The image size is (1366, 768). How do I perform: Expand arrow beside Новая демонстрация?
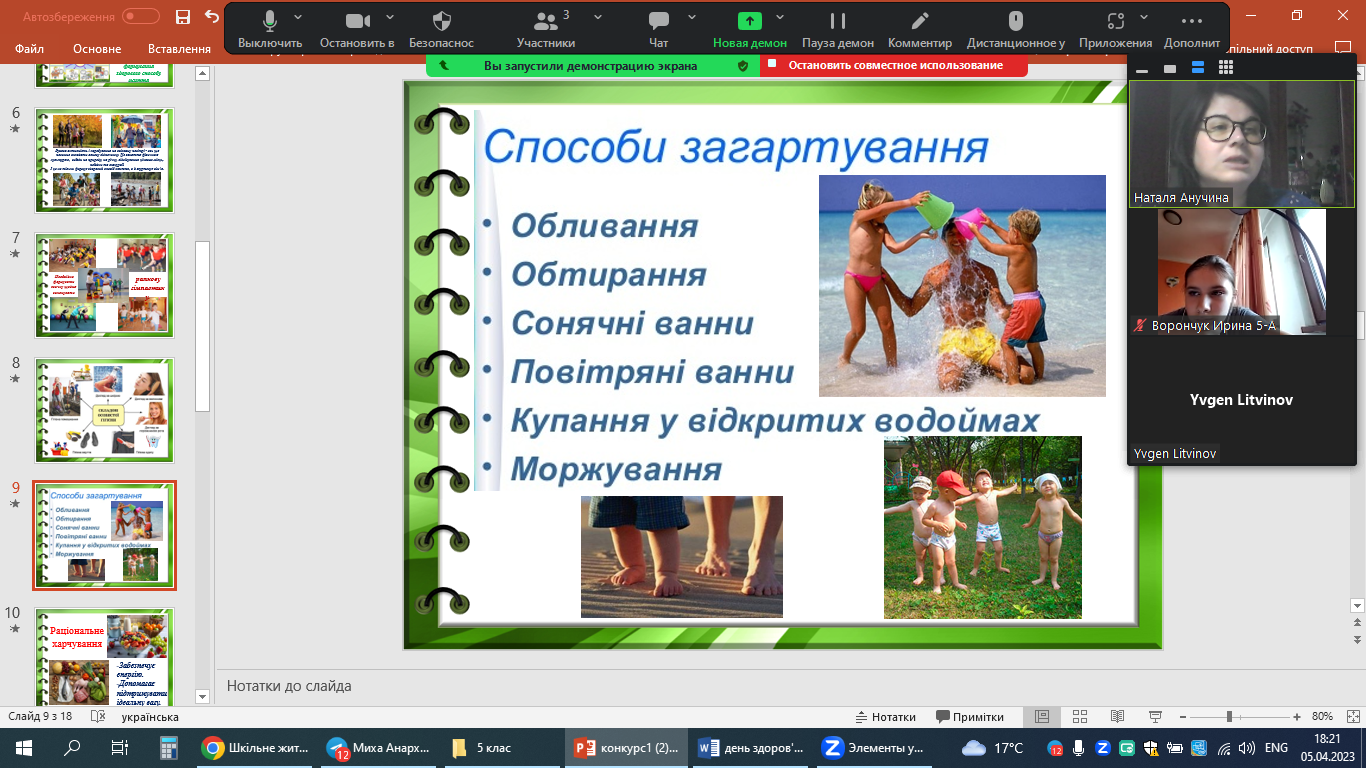pos(780,17)
